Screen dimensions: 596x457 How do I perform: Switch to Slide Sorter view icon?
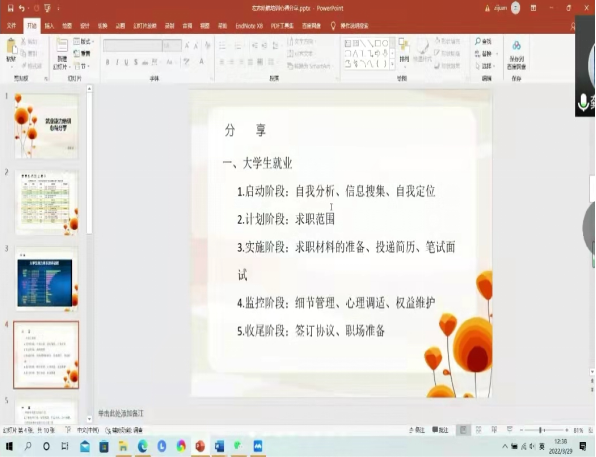pyautogui.click(x=479, y=430)
